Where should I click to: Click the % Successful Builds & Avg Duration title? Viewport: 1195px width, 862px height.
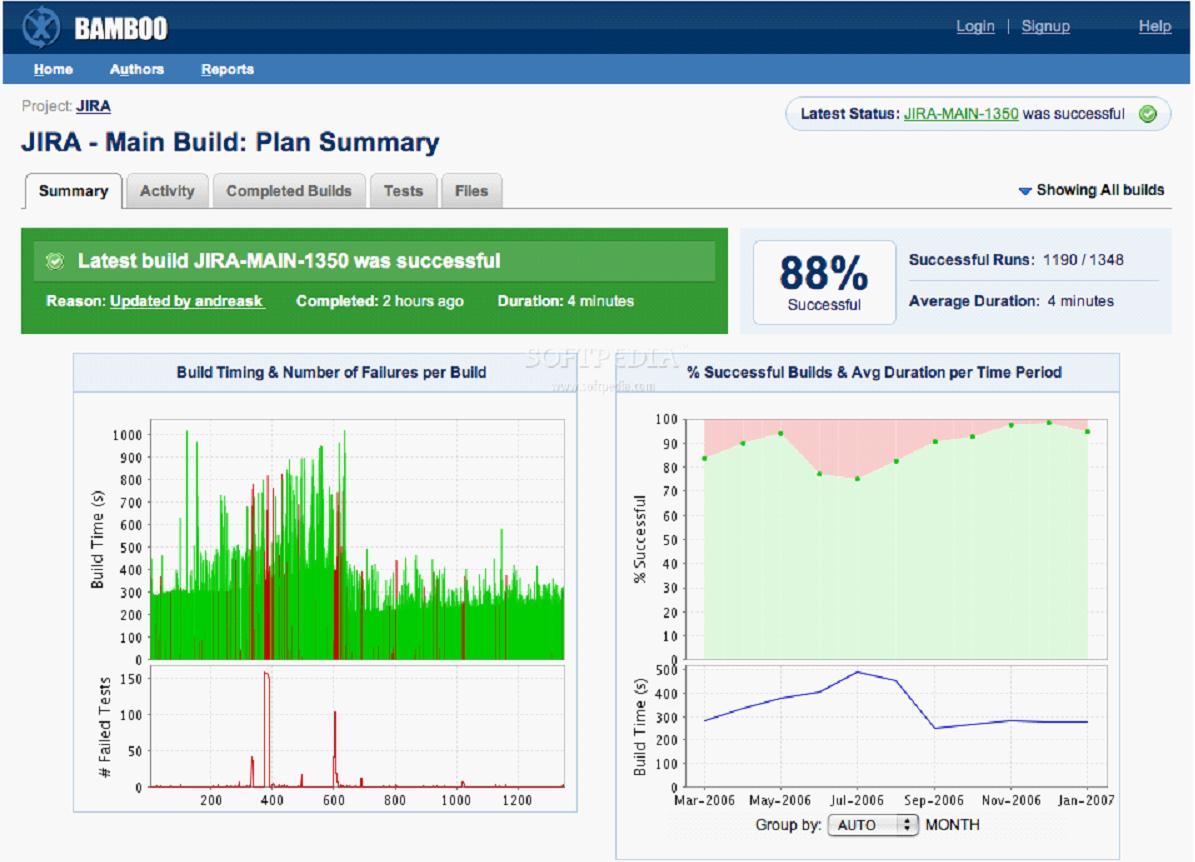pyautogui.click(x=874, y=373)
